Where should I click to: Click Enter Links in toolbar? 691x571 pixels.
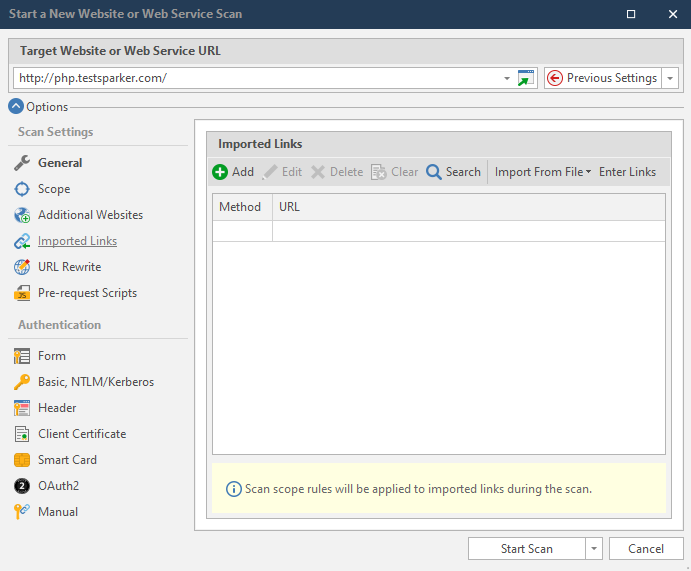(627, 172)
